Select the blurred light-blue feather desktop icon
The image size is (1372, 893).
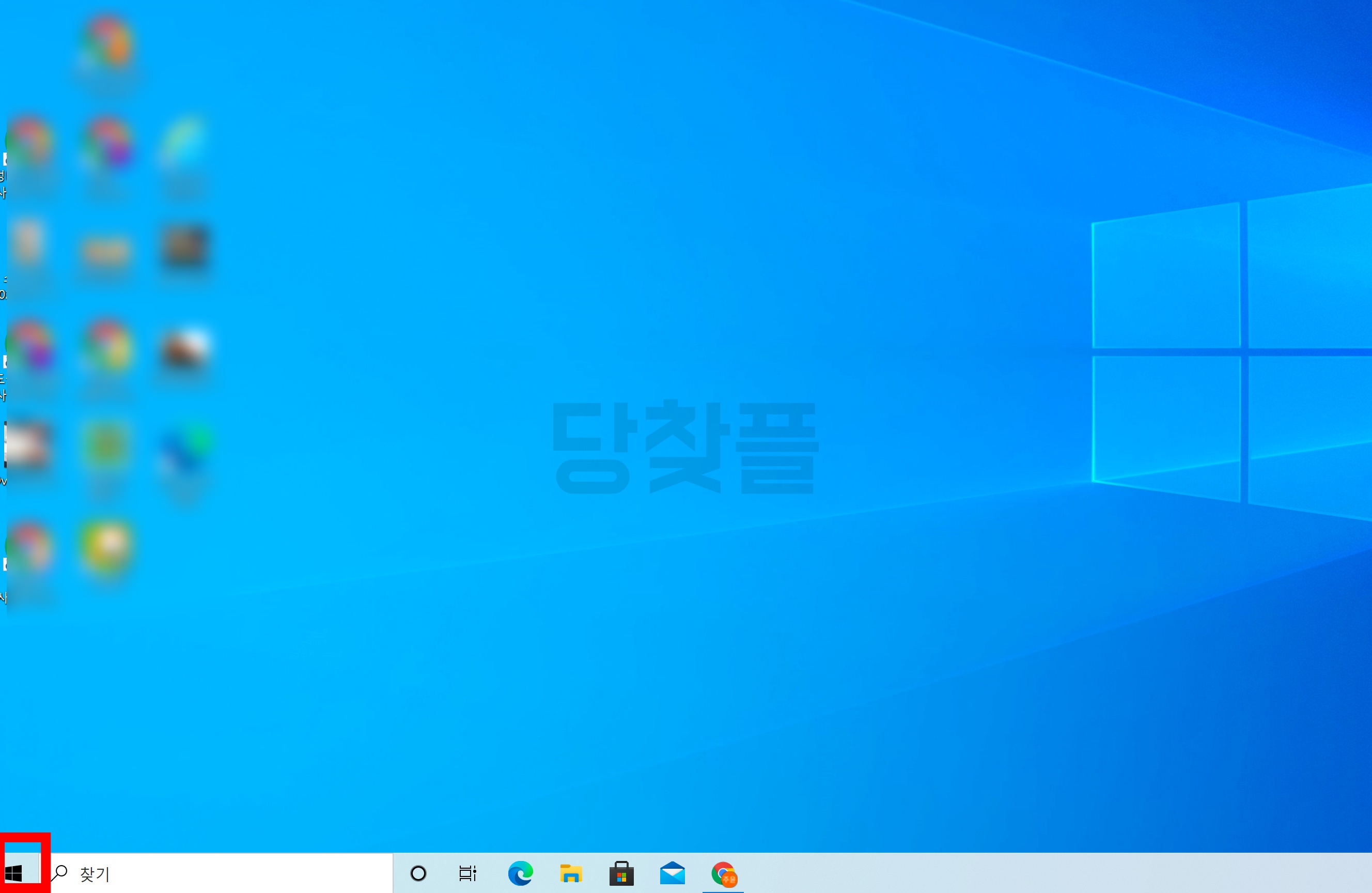[x=184, y=141]
